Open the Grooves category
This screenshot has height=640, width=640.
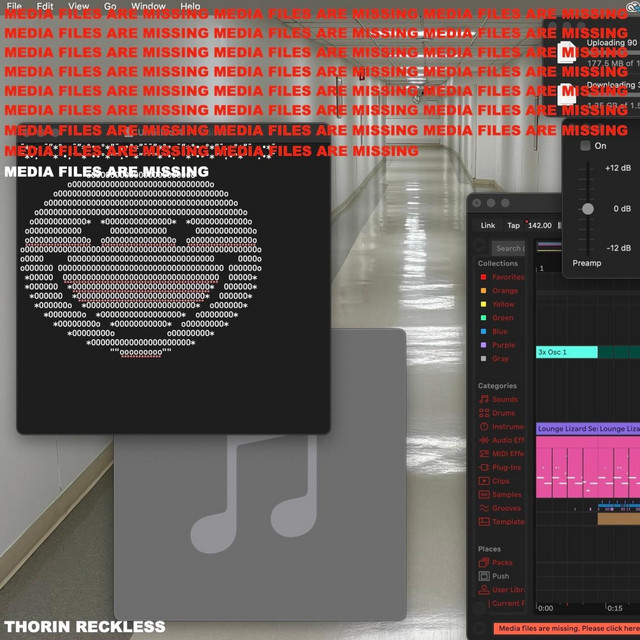point(500,508)
